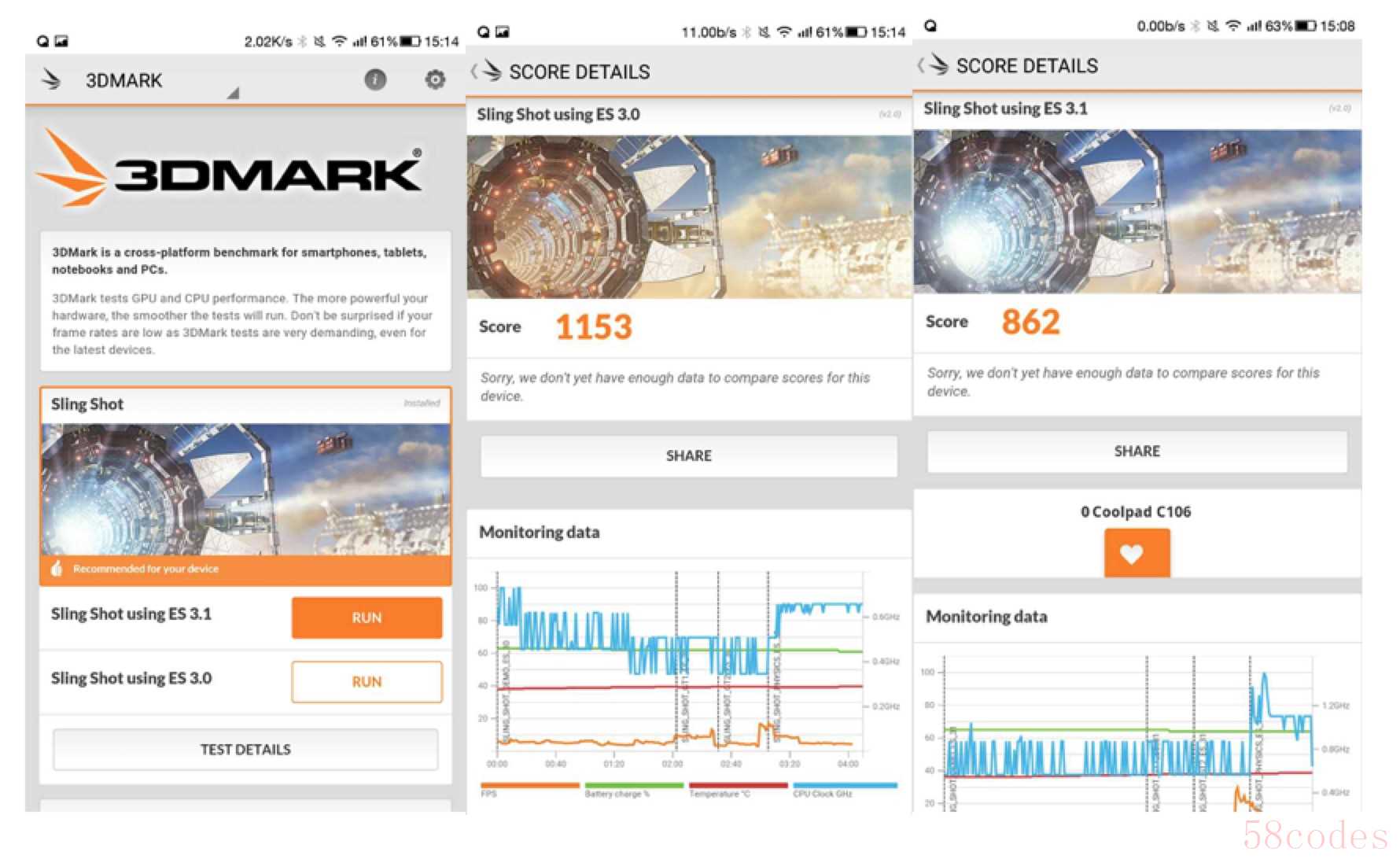This screenshot has height=859, width=1400.
Task: Tap back arrow on ES 3.0 Score Details
Action: coord(475,72)
